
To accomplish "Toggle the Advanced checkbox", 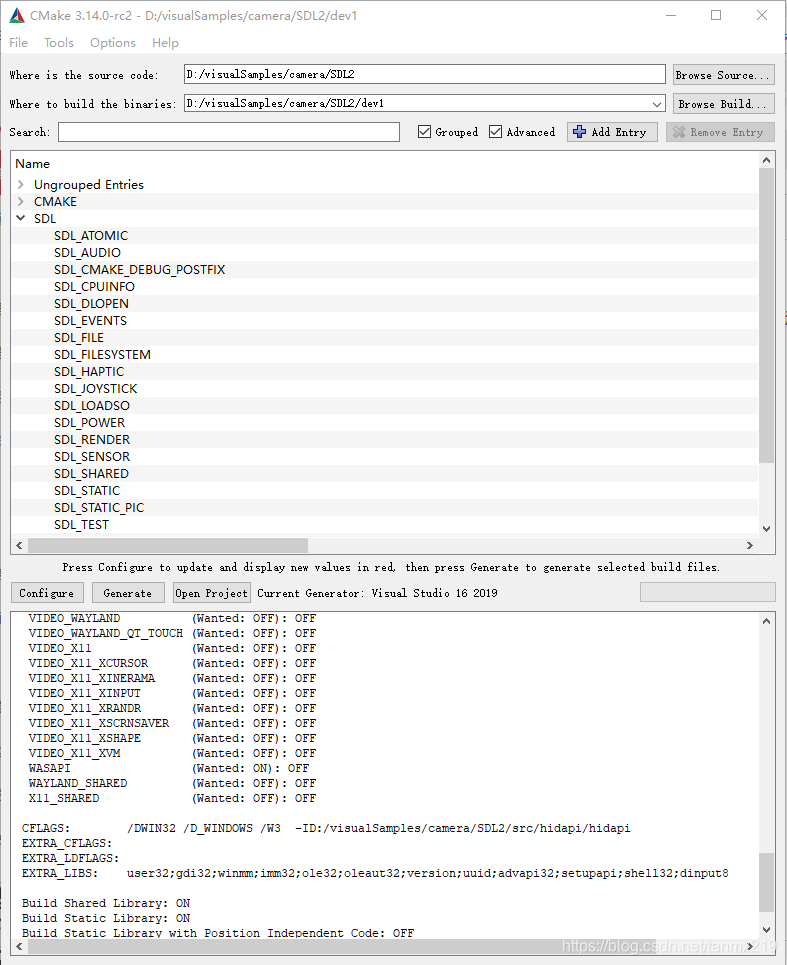I will point(495,132).
